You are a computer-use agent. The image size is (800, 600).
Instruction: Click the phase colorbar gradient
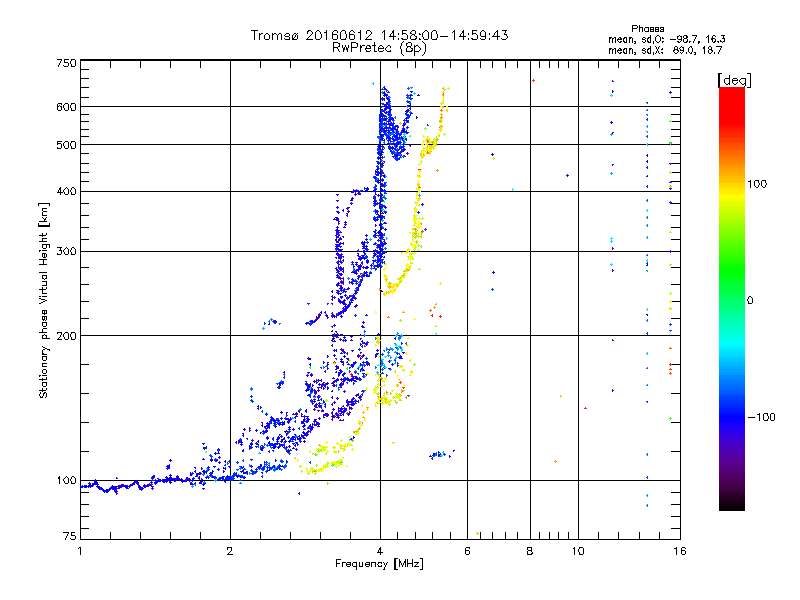[732, 299]
